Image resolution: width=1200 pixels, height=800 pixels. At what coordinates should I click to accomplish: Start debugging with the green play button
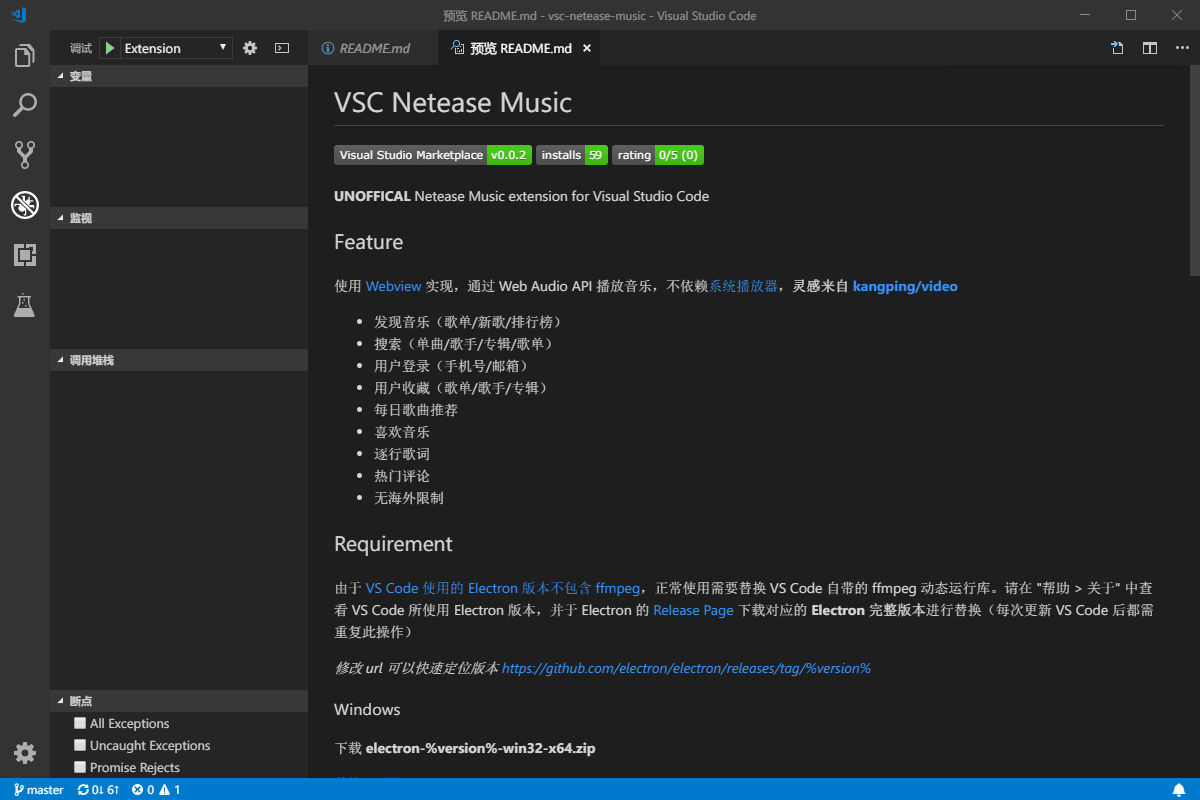point(110,47)
